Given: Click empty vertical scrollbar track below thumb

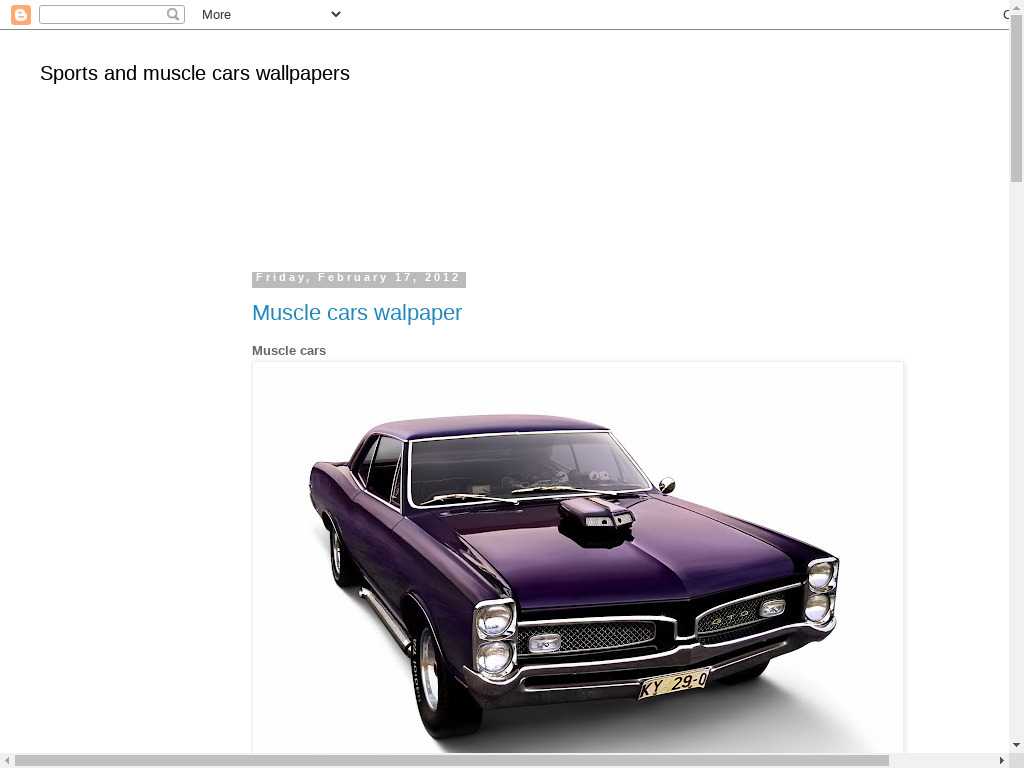Looking at the screenshot, I should [1016, 457].
